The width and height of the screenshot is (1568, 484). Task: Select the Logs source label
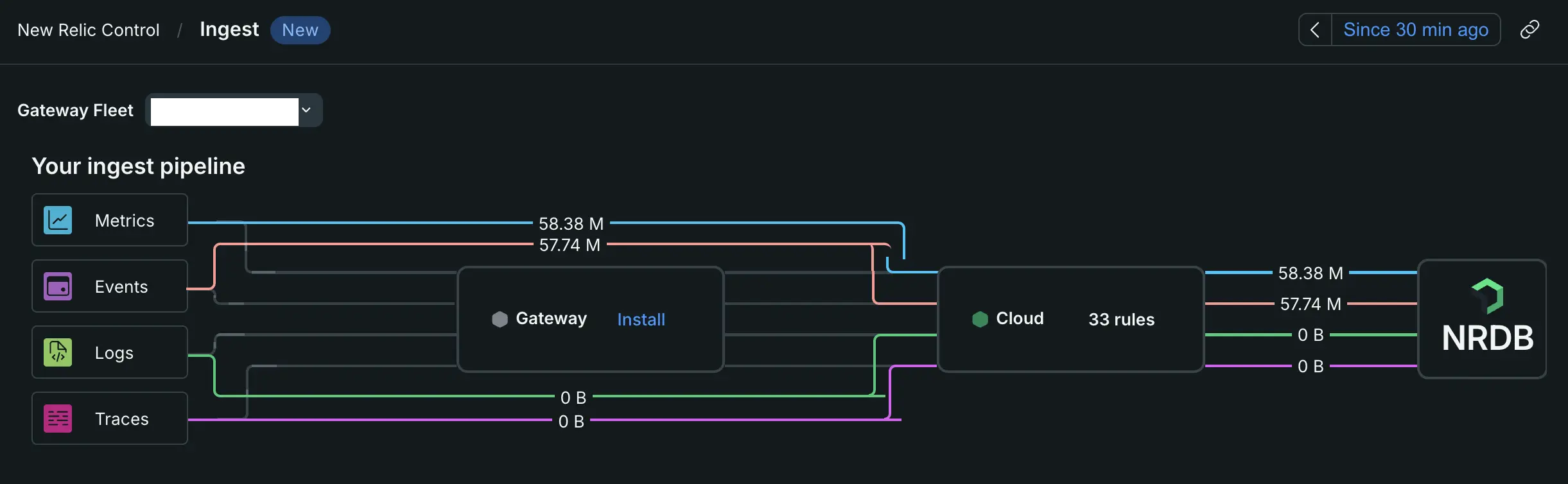(x=114, y=353)
